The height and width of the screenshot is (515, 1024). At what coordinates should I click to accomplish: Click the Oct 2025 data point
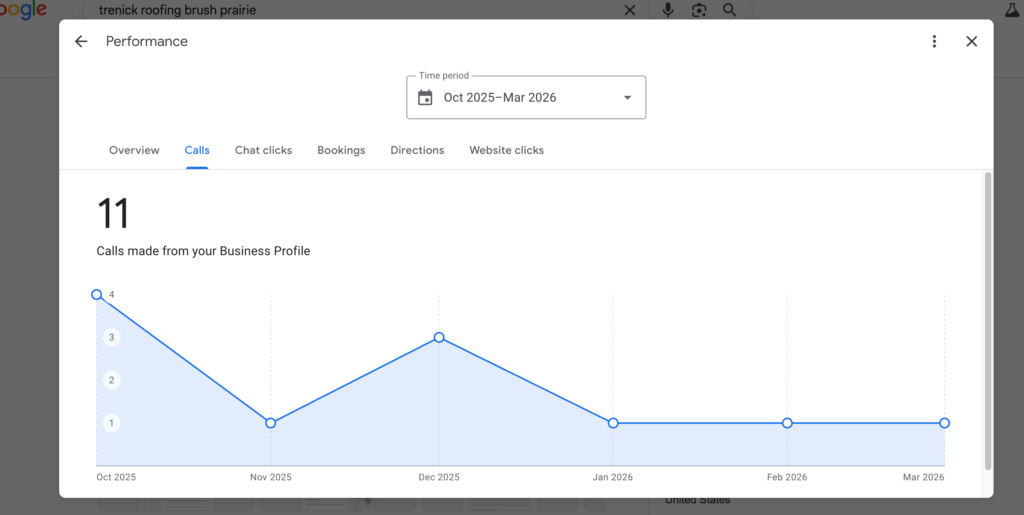coord(97,295)
